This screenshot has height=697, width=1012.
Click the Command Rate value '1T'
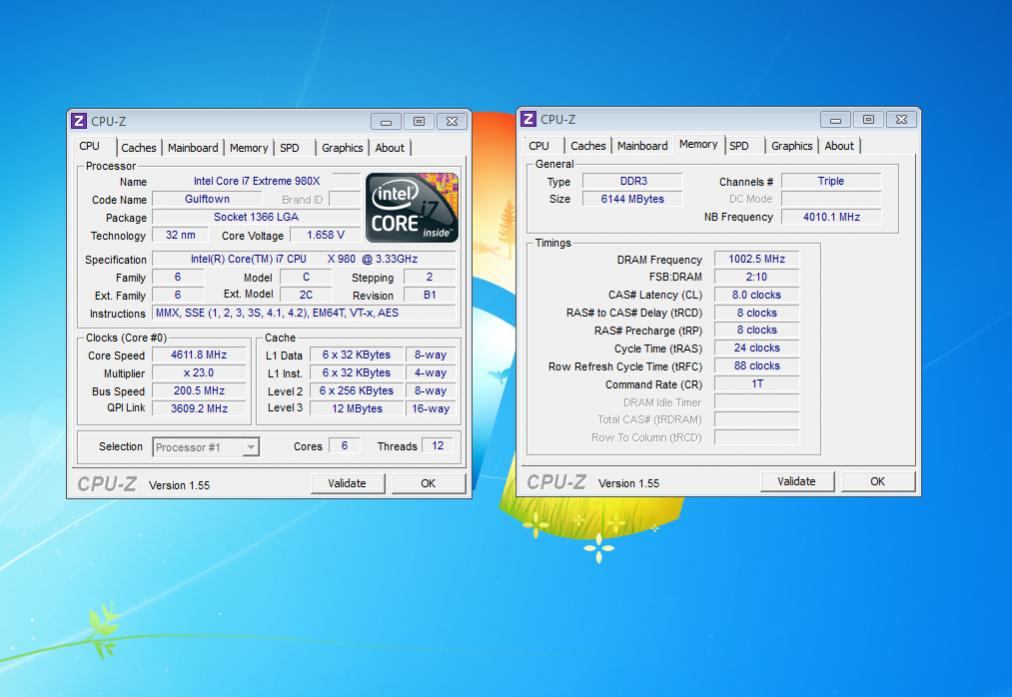click(x=756, y=384)
